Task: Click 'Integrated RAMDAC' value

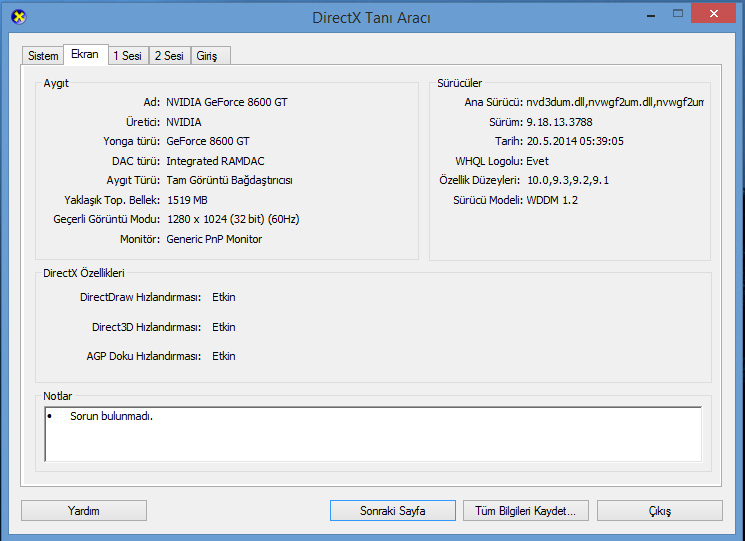Action: [215, 161]
